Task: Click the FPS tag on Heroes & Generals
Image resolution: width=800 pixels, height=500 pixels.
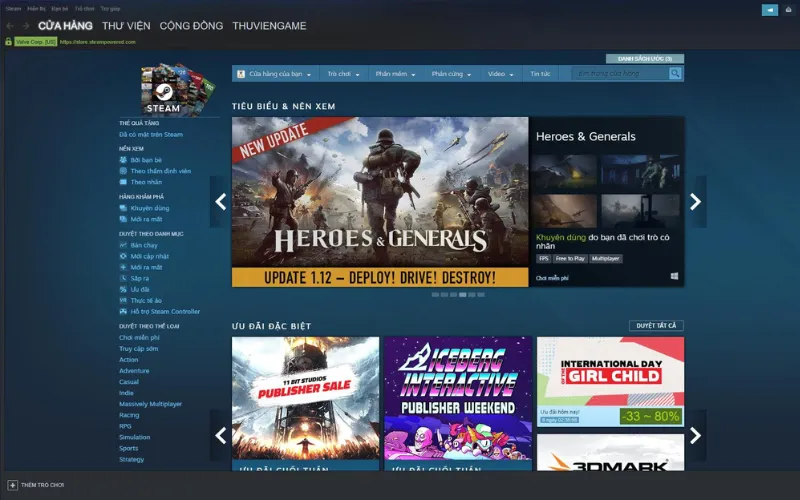Action: (x=543, y=259)
